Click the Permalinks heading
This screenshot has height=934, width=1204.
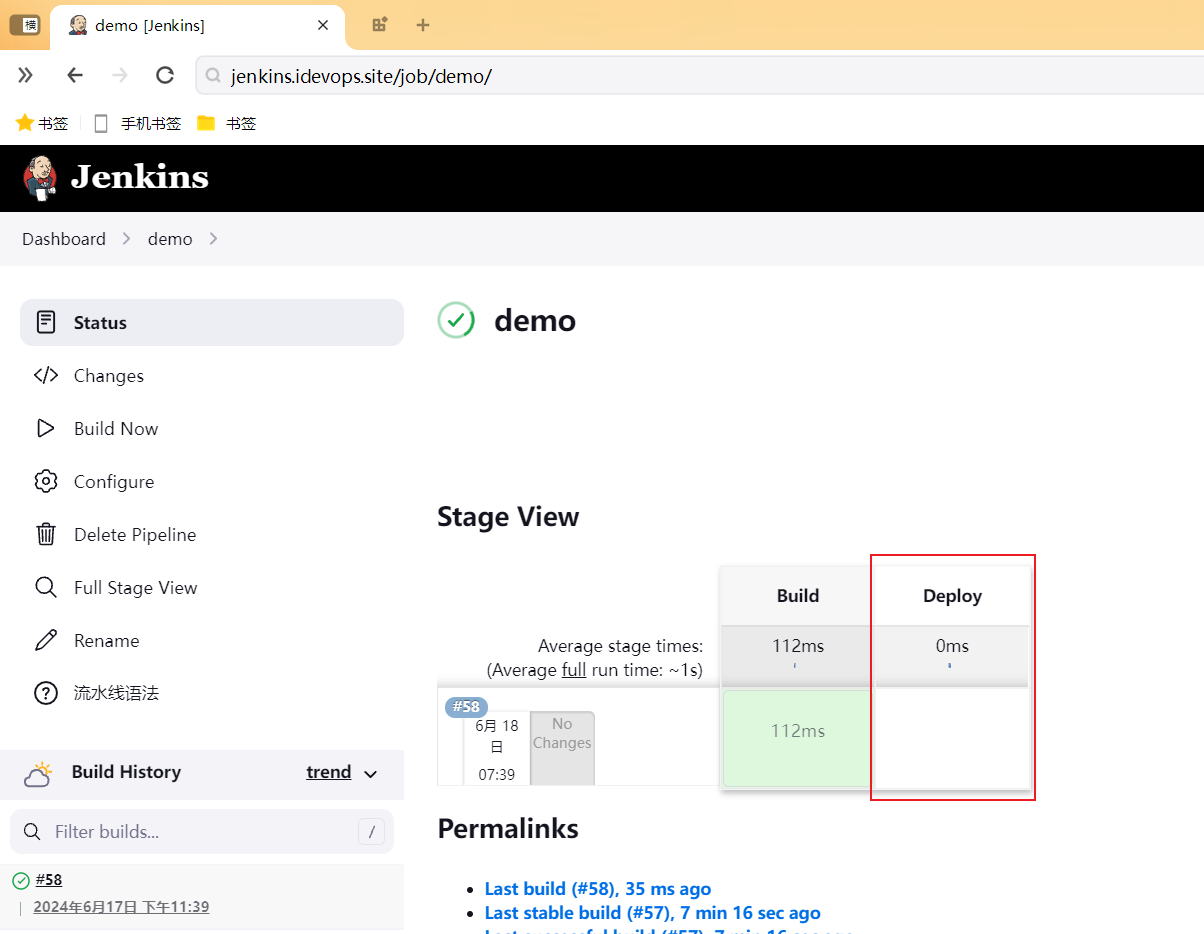(x=508, y=829)
